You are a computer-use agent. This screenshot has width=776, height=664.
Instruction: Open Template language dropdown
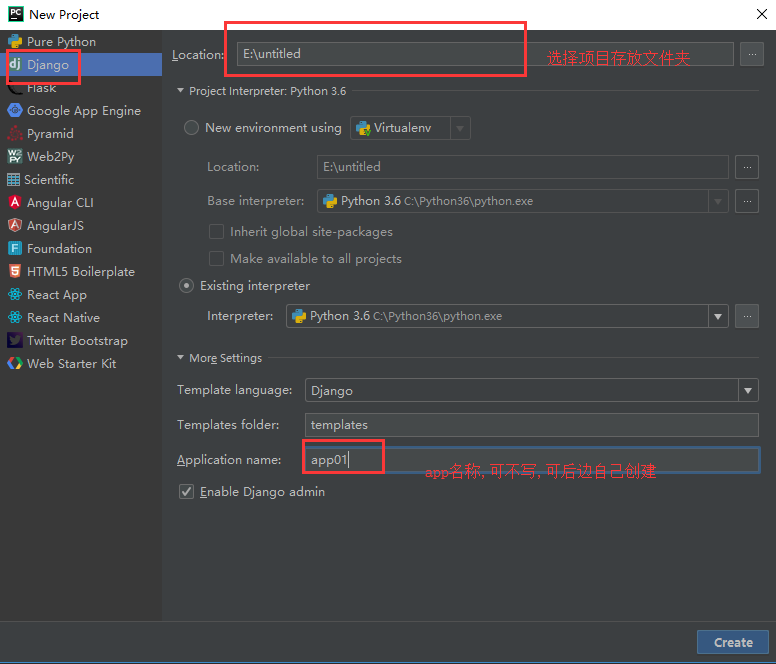coord(532,390)
